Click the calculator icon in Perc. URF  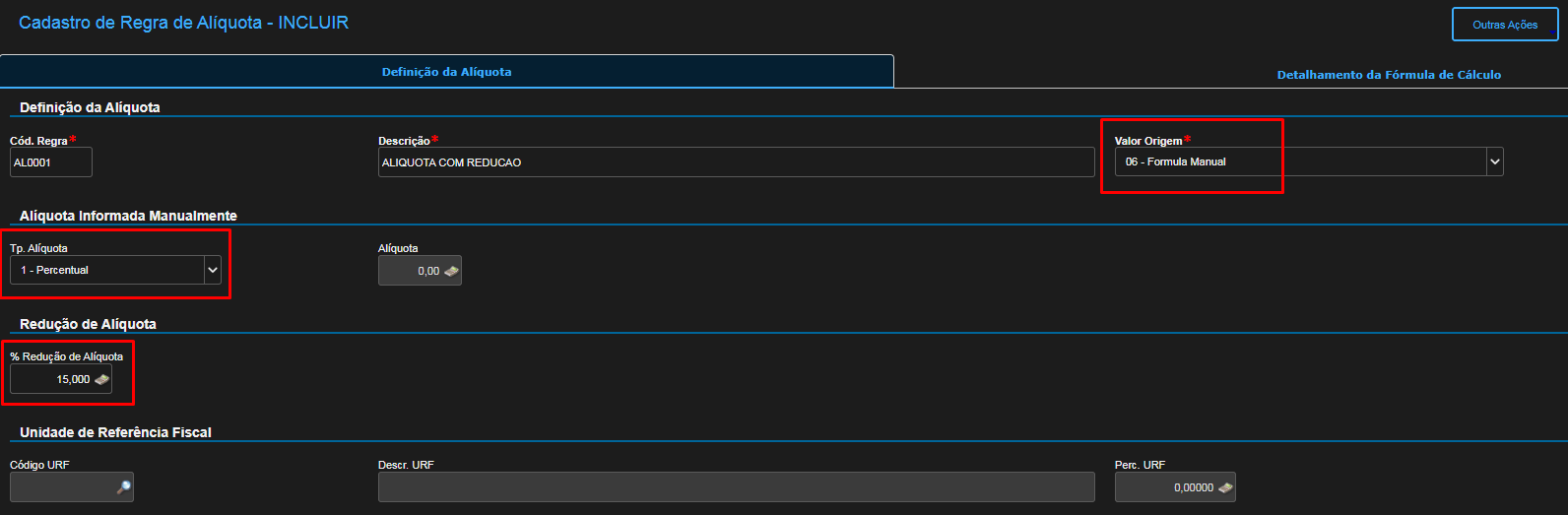coord(1224,487)
